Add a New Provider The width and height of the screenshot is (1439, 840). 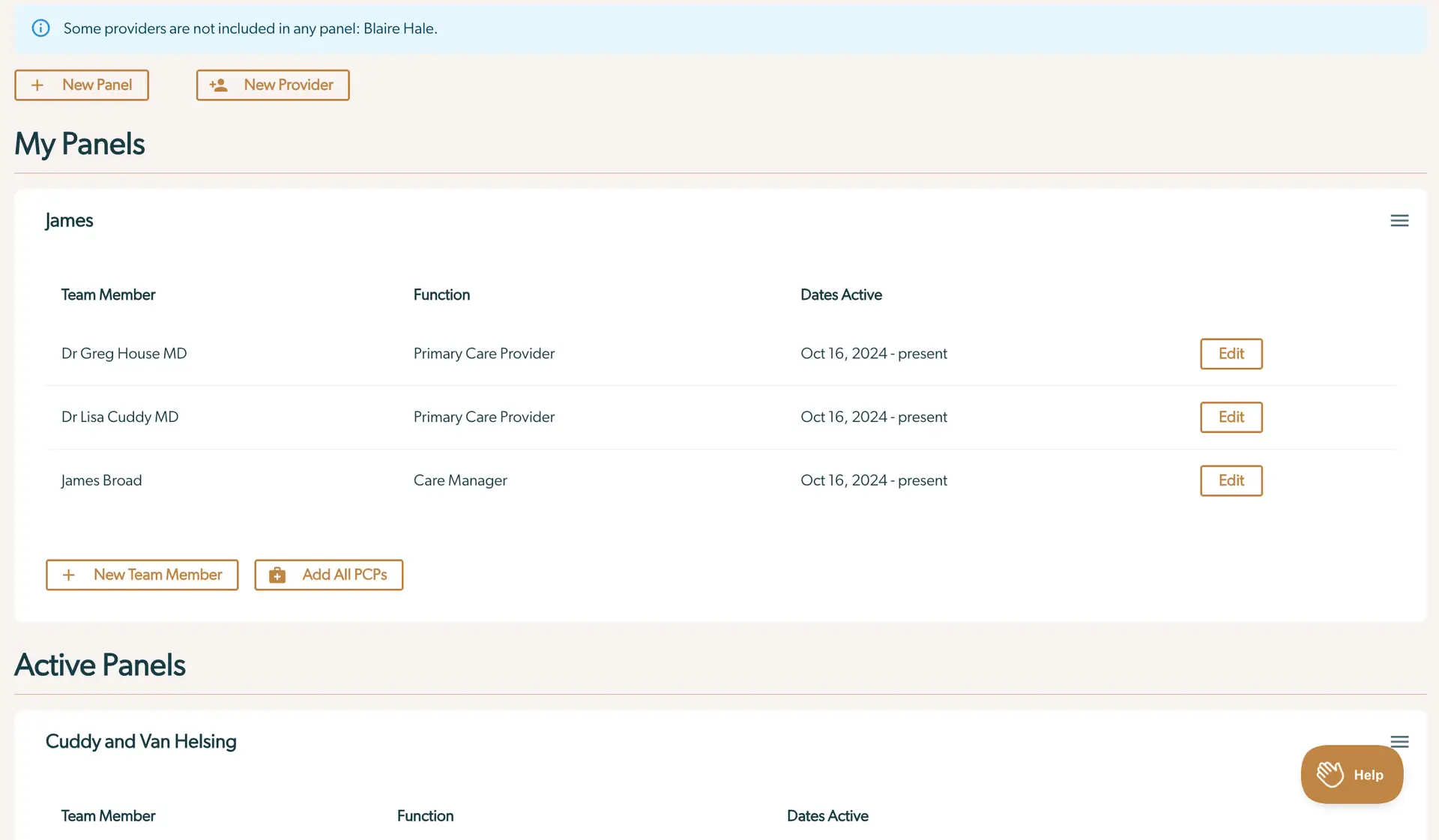point(273,85)
